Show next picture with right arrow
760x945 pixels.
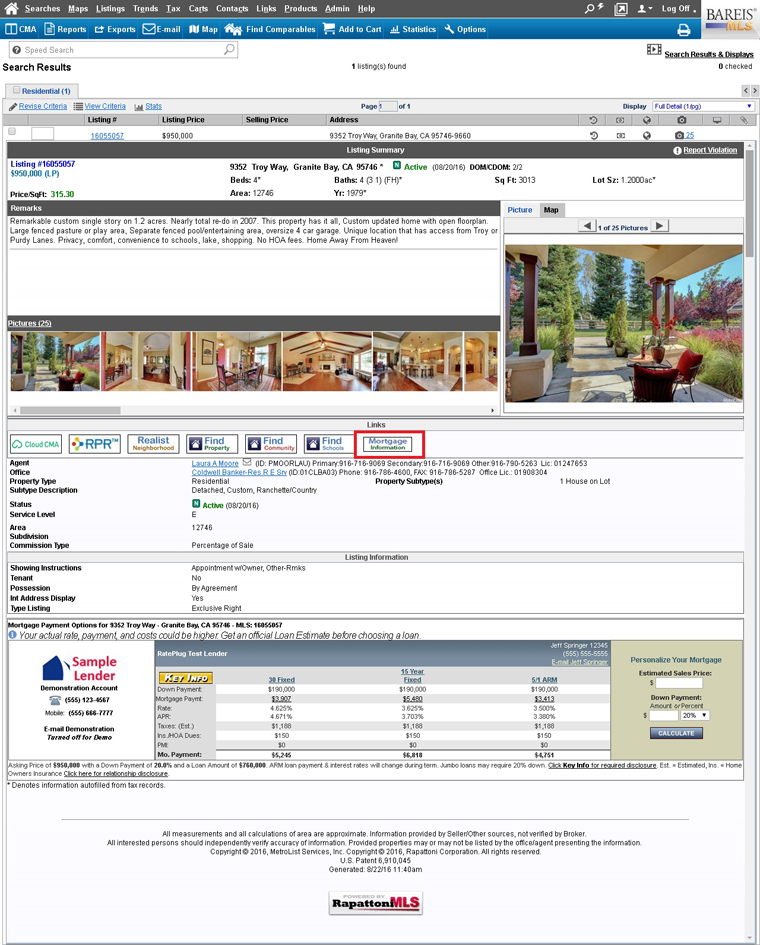pos(659,226)
